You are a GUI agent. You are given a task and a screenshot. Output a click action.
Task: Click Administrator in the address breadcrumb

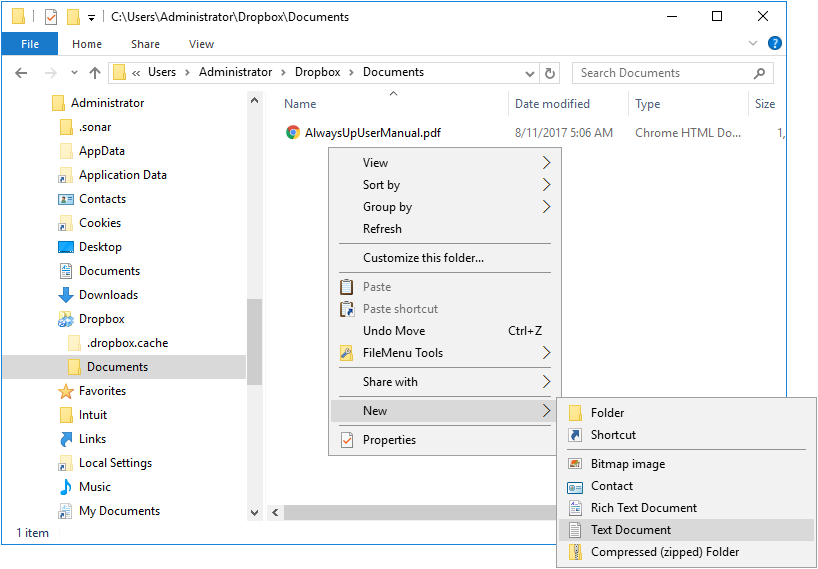[x=236, y=72]
